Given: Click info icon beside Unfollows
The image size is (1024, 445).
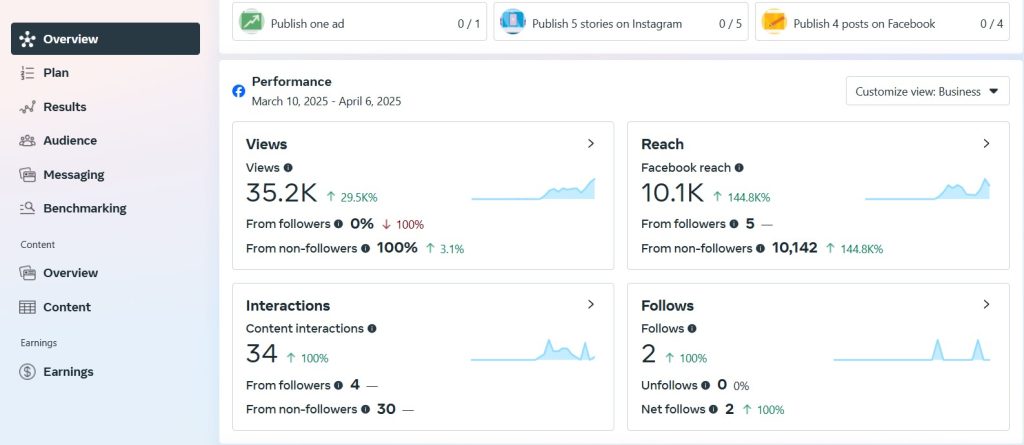Looking at the screenshot, I should click(705, 386).
